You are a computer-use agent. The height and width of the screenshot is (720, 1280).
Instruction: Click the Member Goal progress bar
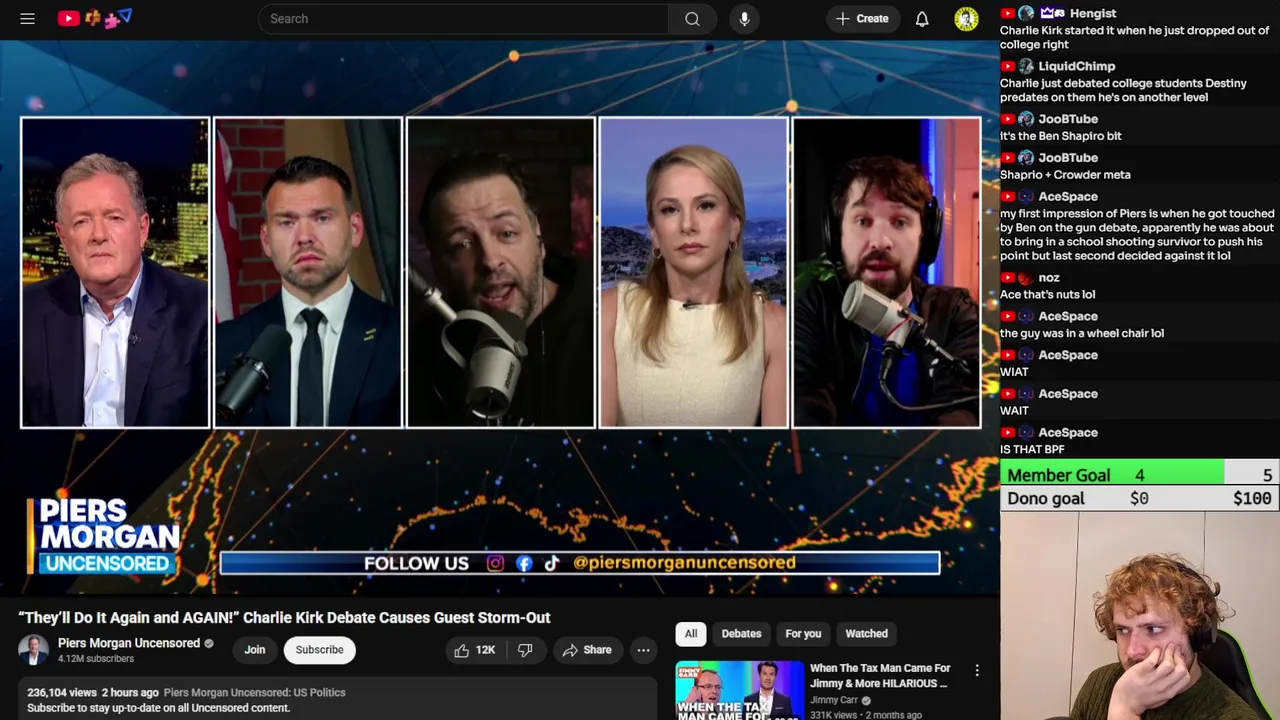1140,475
